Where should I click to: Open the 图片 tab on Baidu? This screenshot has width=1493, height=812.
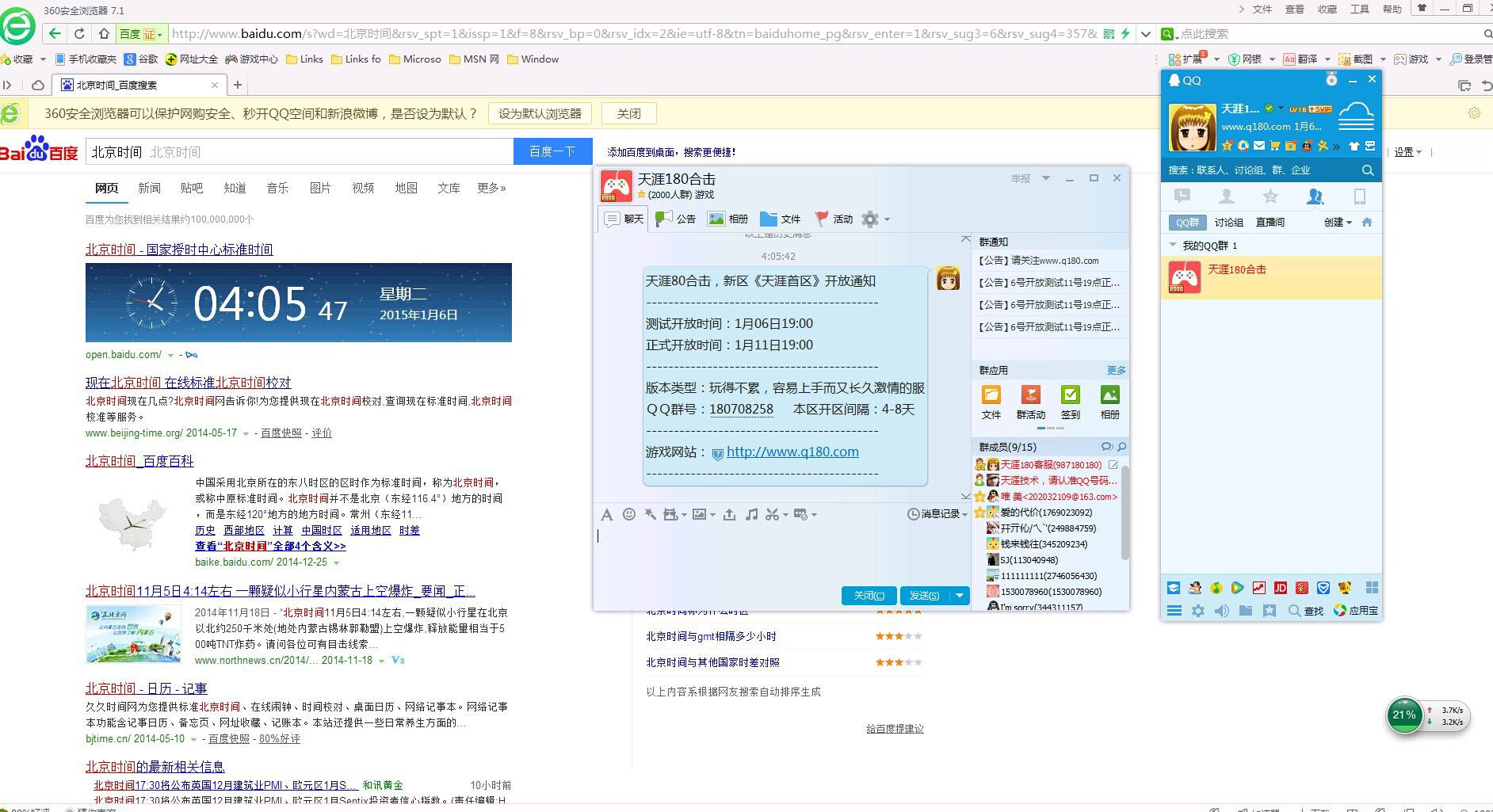[x=320, y=188]
